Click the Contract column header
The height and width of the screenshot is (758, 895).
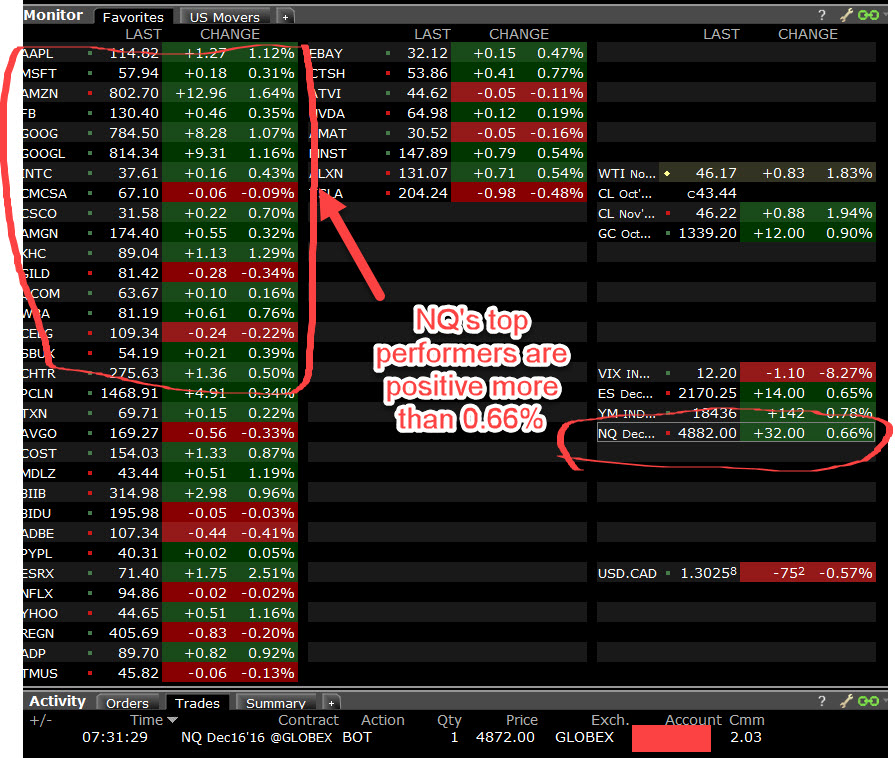pos(308,720)
